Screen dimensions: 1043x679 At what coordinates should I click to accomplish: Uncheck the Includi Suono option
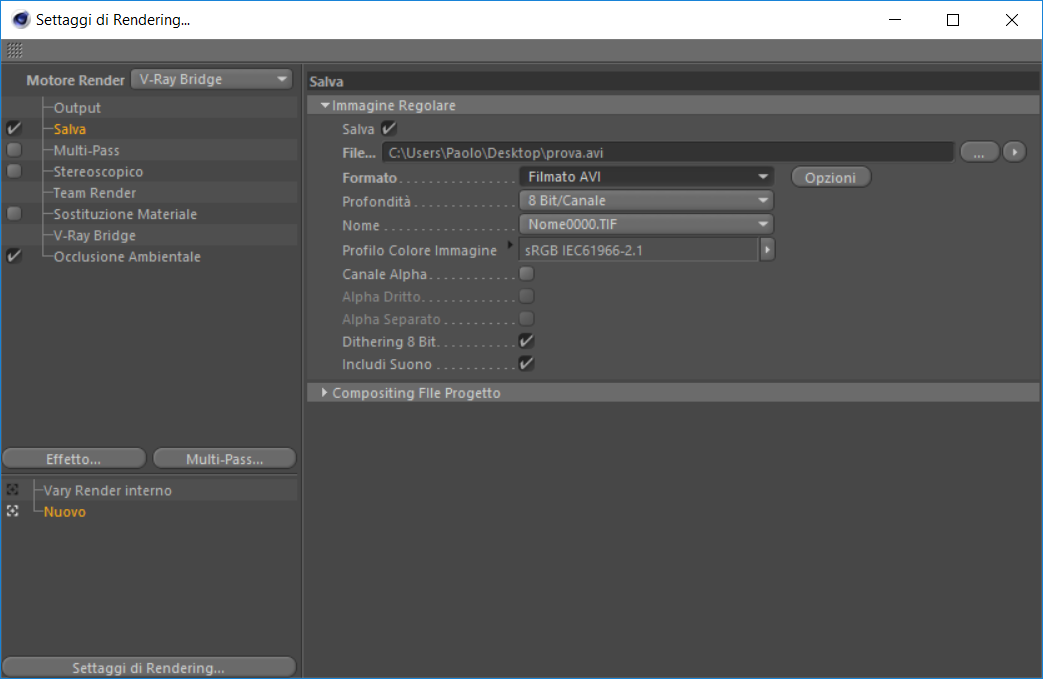[526, 364]
